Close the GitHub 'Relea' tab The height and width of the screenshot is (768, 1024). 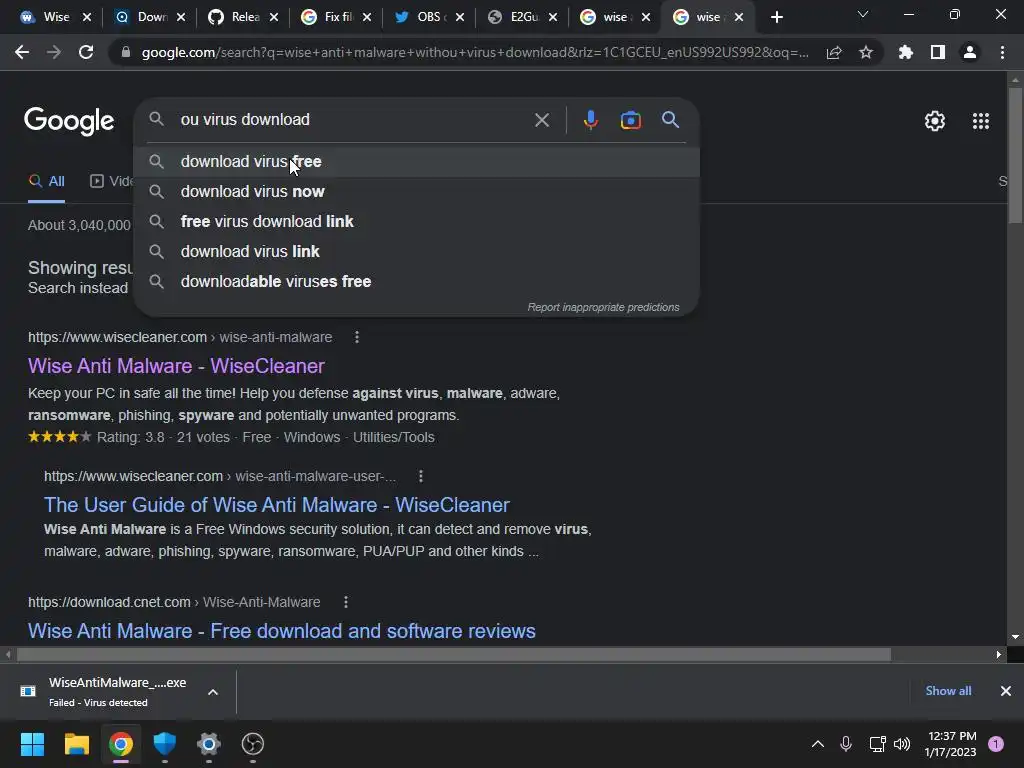[x=274, y=18]
